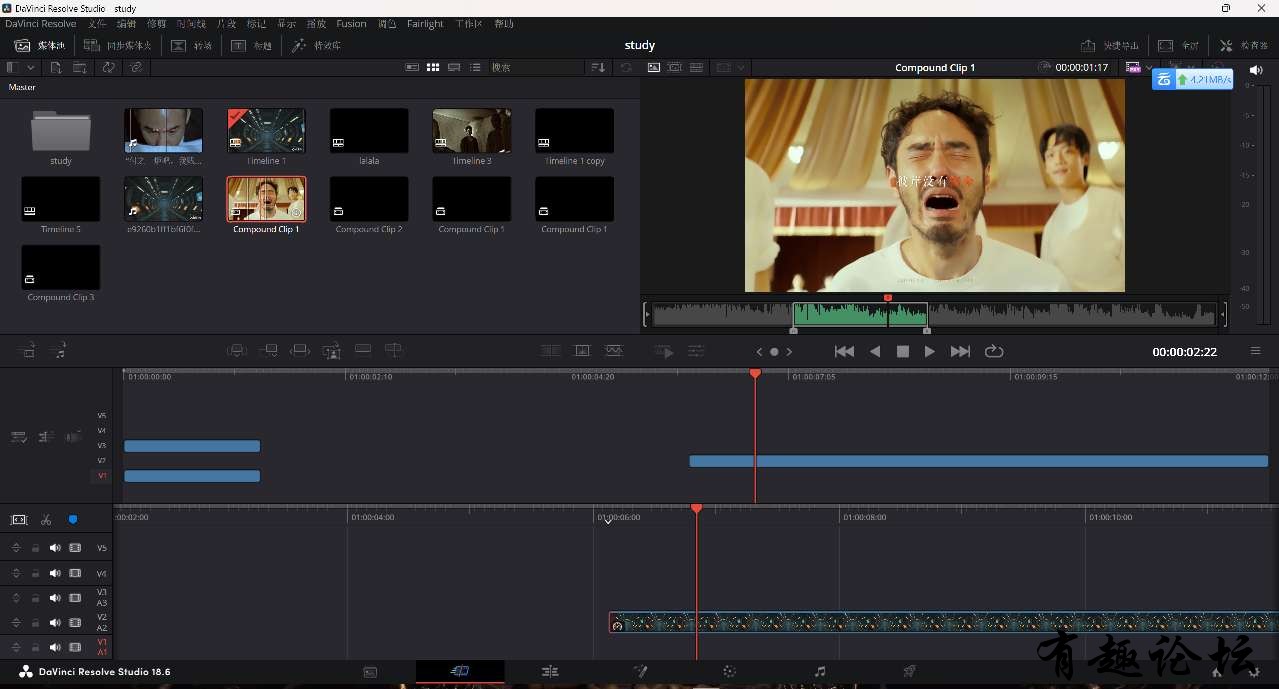The width and height of the screenshot is (1279, 689).
Task: Toggle loop playback
Action: point(993,351)
